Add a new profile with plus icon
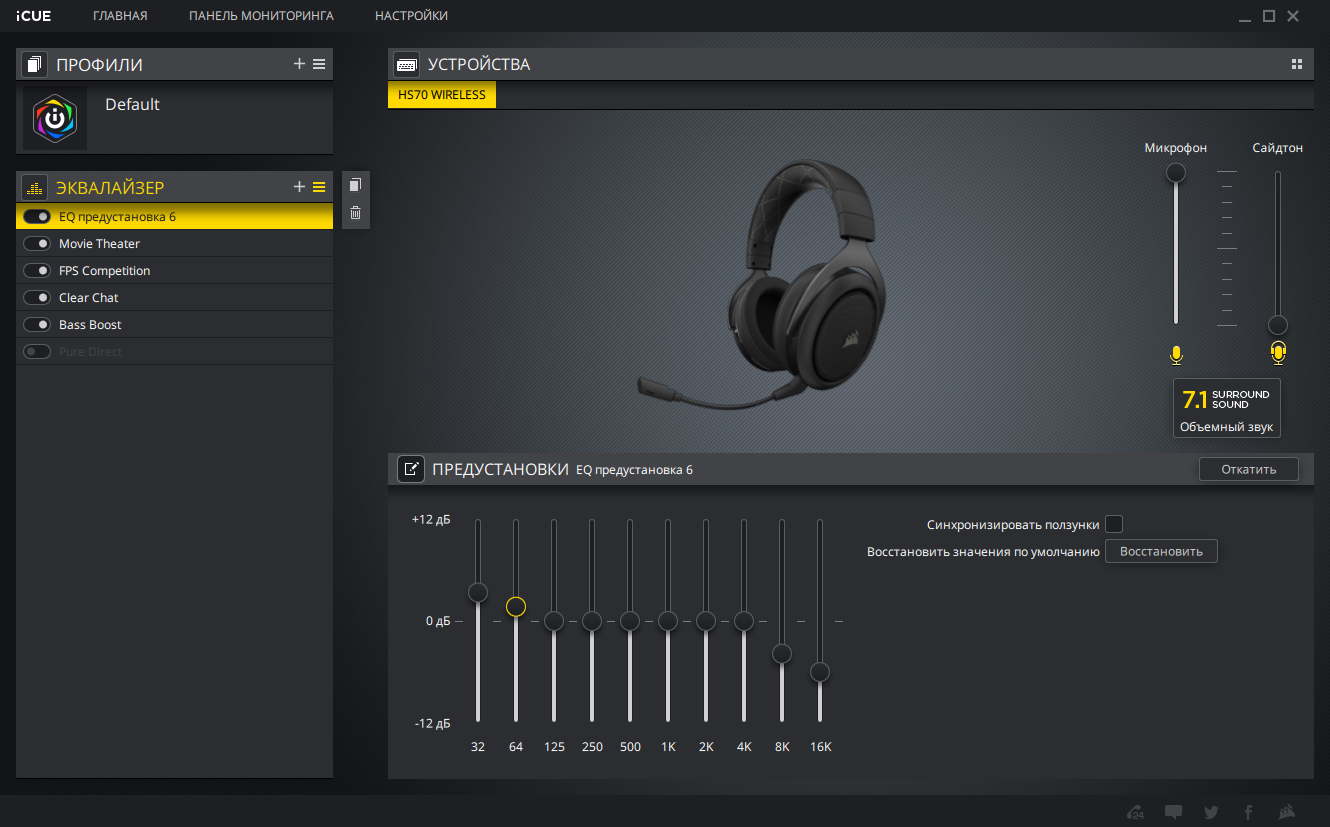1330x827 pixels. point(299,64)
